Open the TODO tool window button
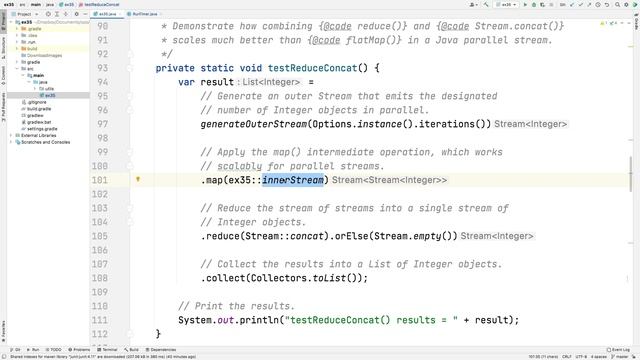The width and height of the screenshot is (640, 360). click(53, 350)
